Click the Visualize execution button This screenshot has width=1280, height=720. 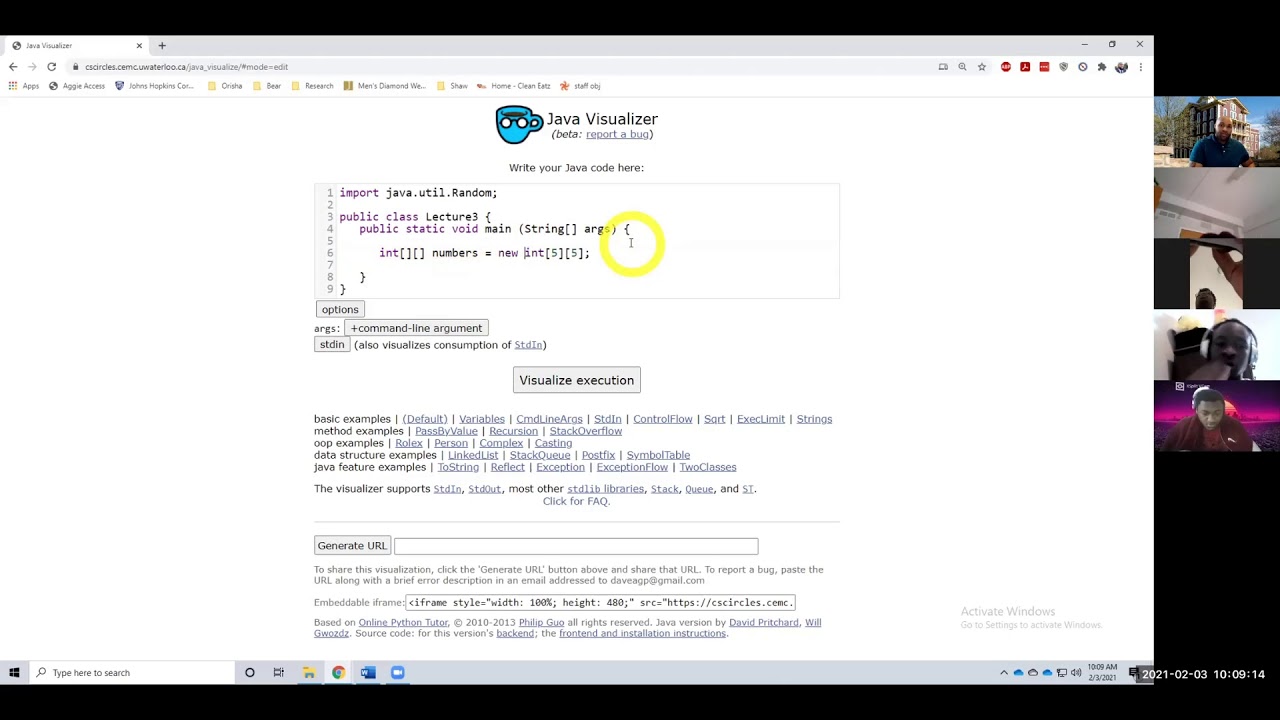pos(577,380)
